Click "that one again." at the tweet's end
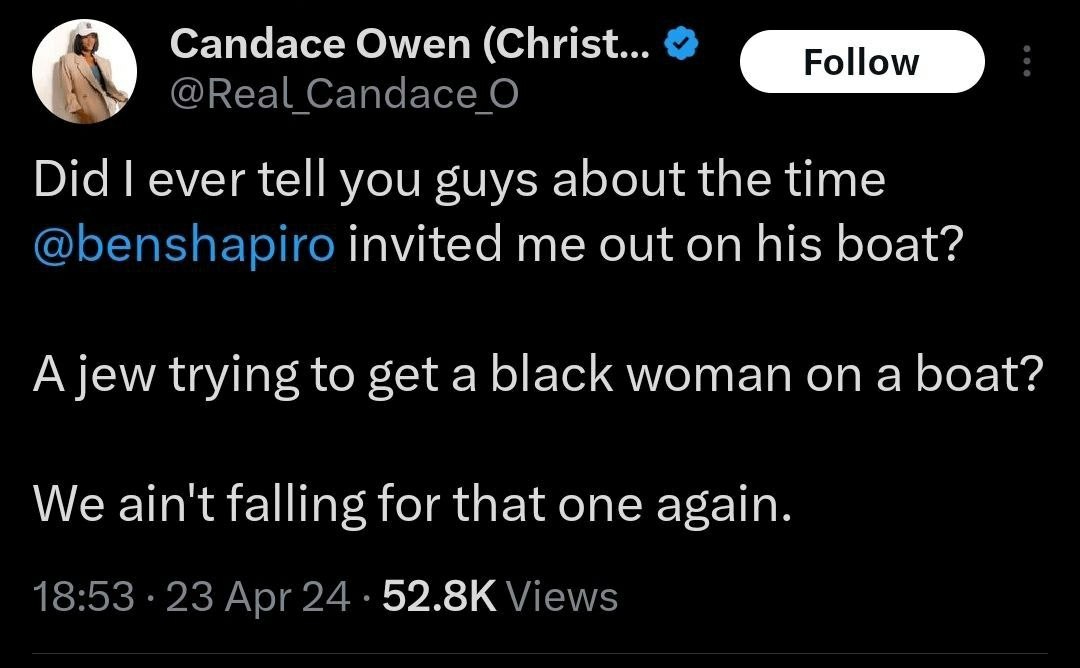1080x668 pixels. [622, 504]
